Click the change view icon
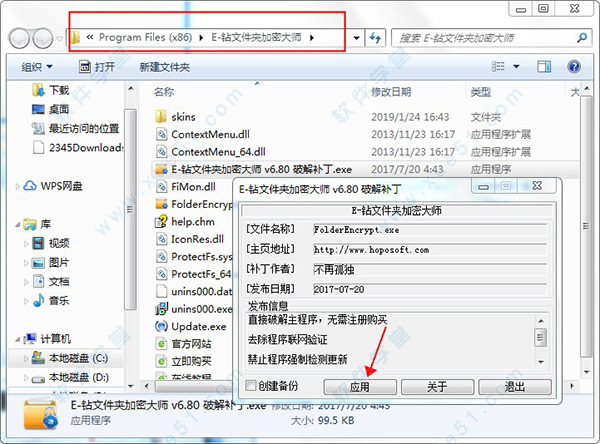This screenshot has width=600, height=444. 498,66
